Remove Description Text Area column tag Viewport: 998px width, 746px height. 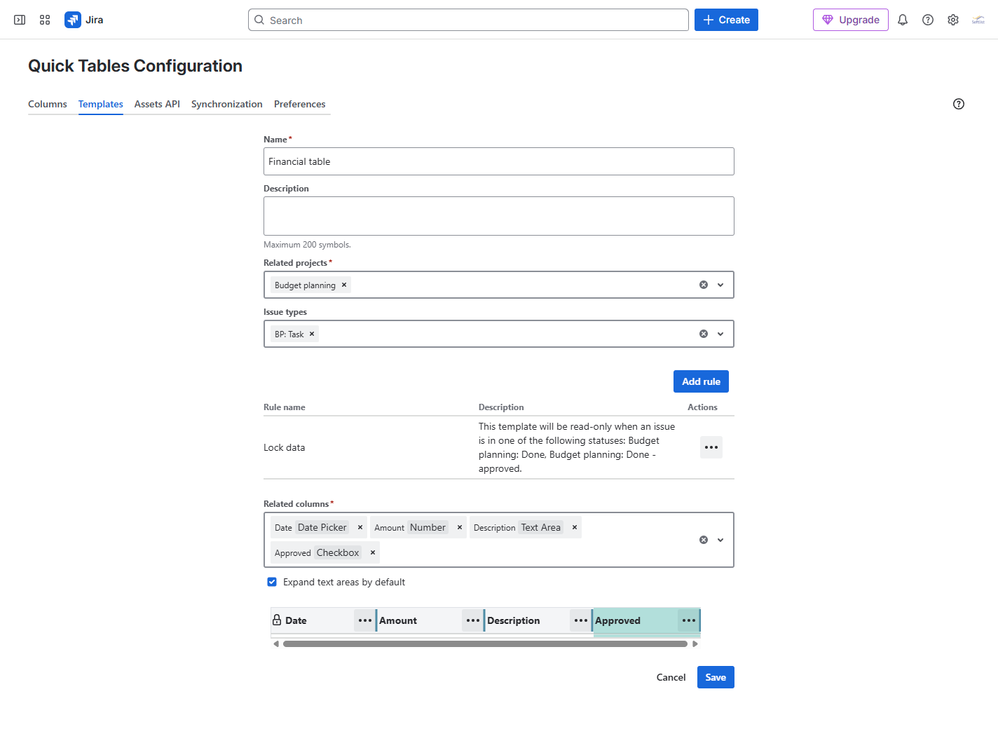575,527
